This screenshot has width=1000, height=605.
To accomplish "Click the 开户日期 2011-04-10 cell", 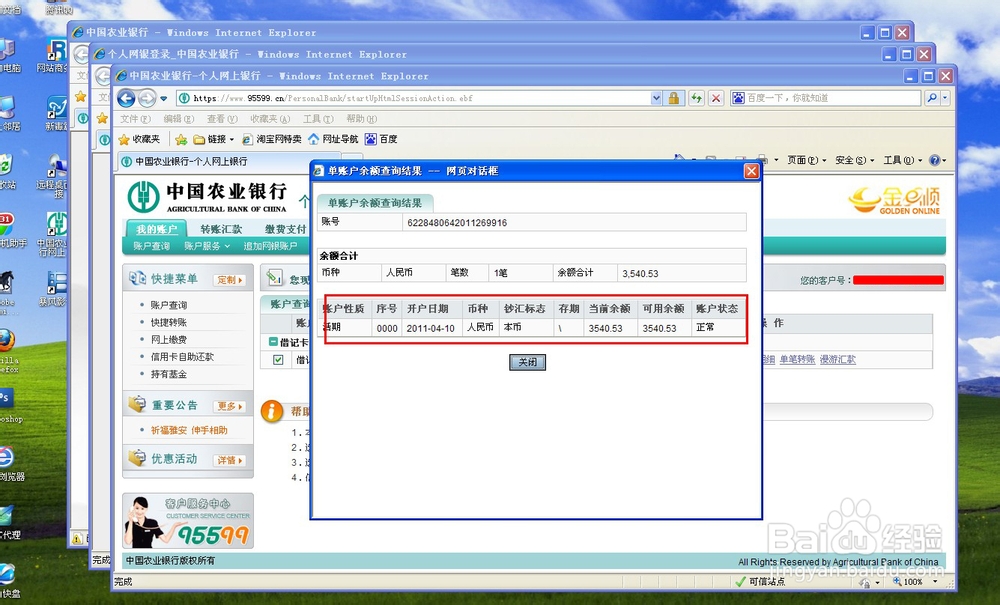I will click(x=430, y=328).
